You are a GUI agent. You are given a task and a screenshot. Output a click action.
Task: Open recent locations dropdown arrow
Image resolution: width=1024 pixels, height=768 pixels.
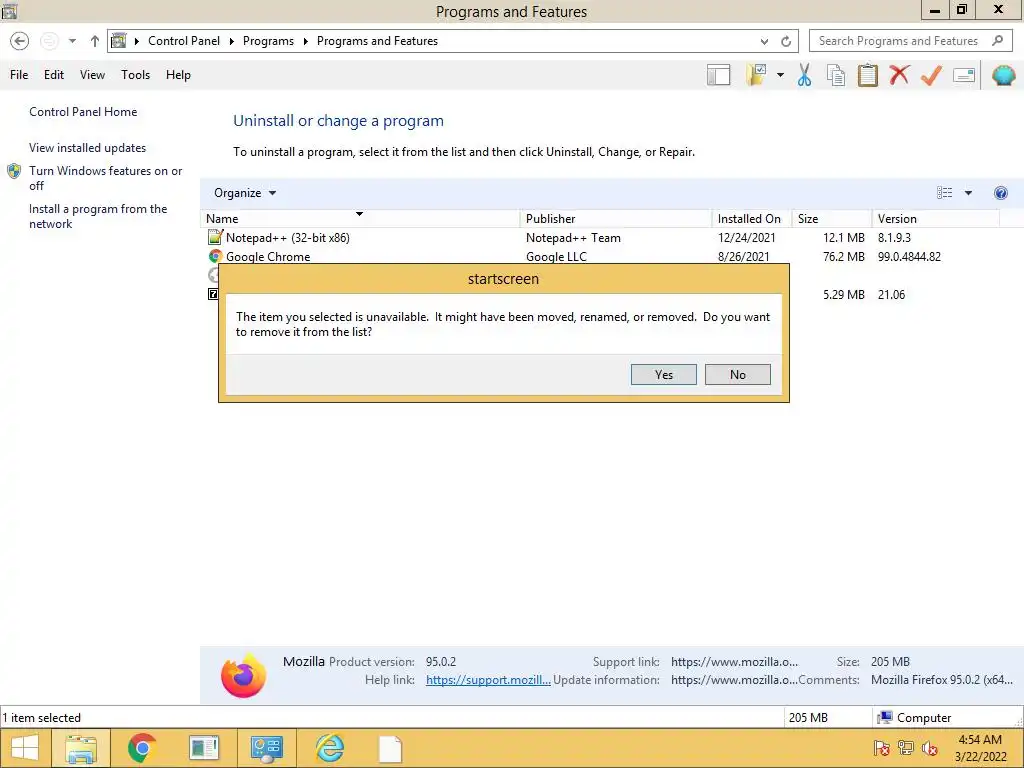click(x=72, y=41)
